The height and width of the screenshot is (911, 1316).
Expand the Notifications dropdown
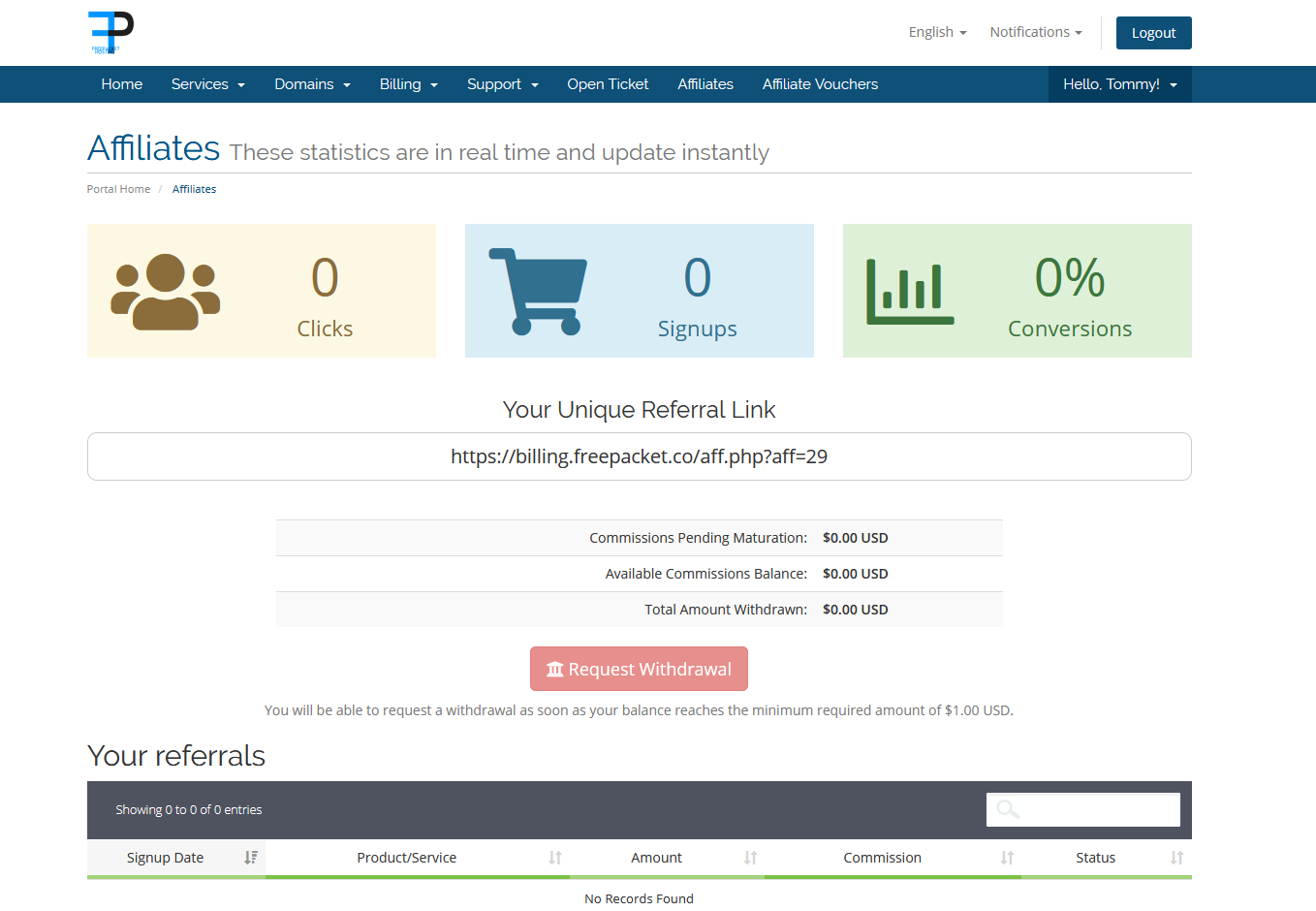(1035, 32)
